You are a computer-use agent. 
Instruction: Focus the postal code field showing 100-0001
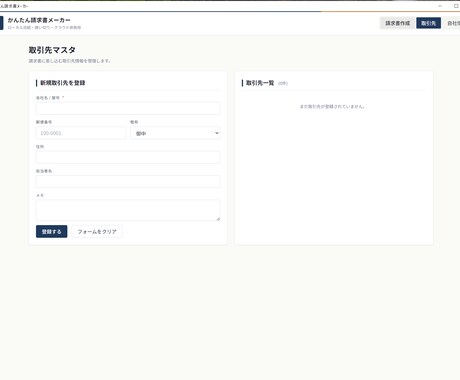tap(81, 133)
